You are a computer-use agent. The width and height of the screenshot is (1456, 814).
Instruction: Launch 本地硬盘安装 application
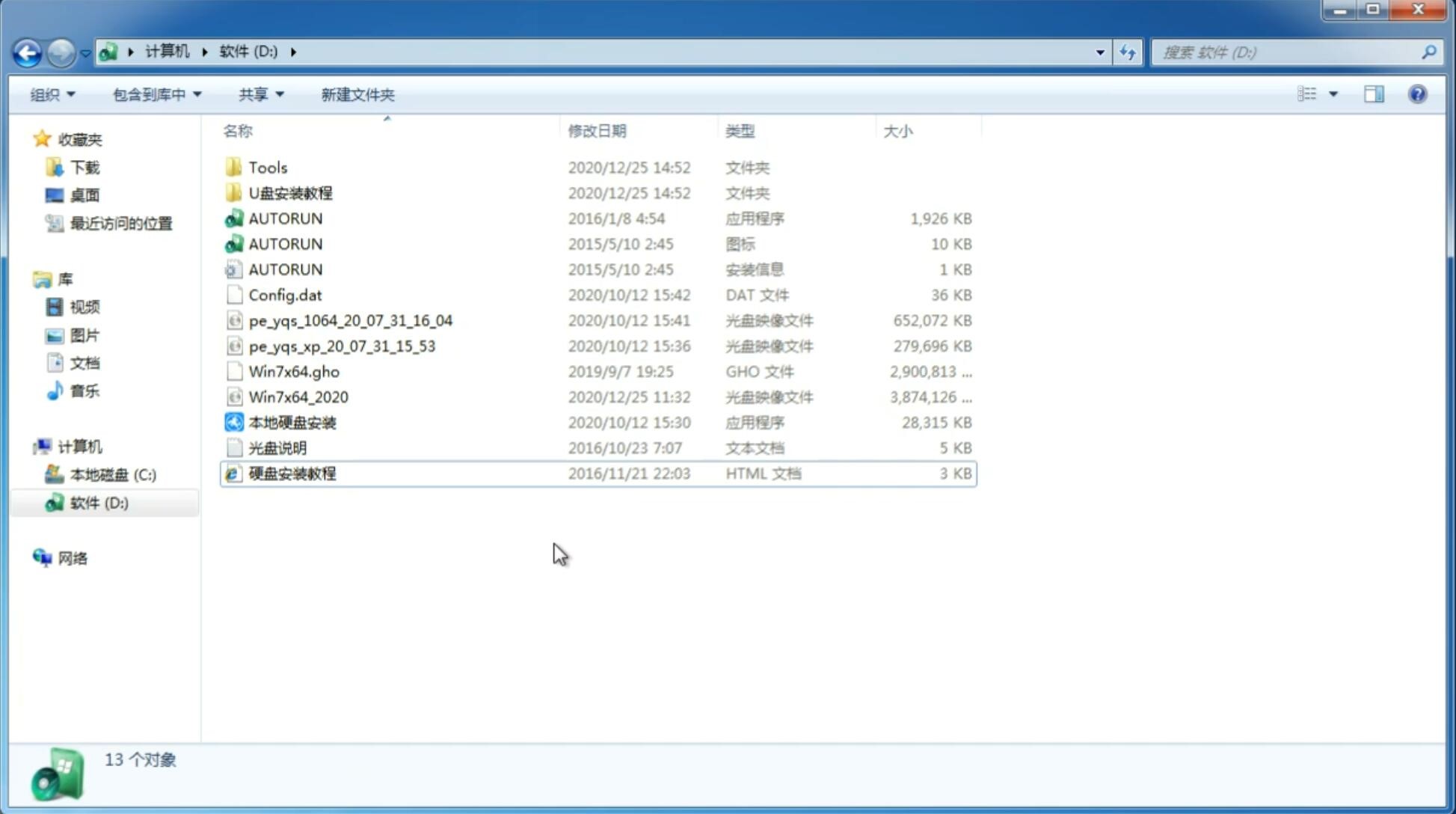click(291, 422)
